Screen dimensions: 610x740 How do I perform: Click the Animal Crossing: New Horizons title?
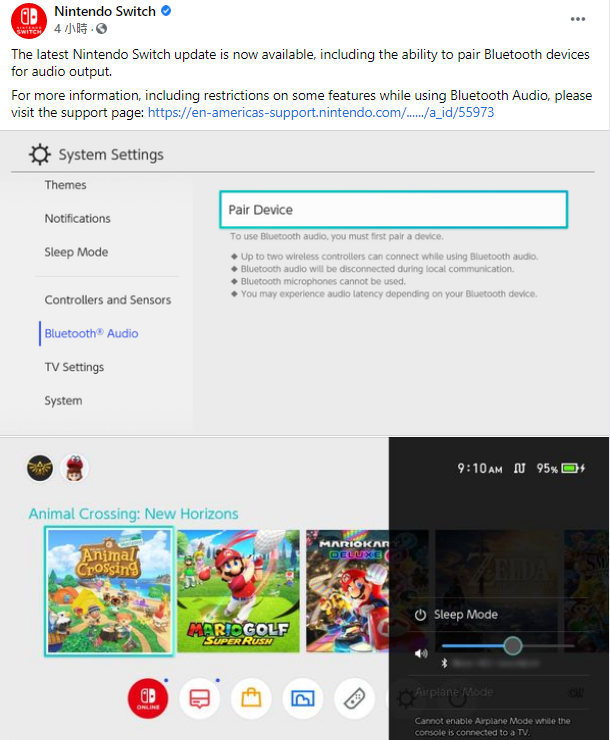pyautogui.click(x=134, y=513)
